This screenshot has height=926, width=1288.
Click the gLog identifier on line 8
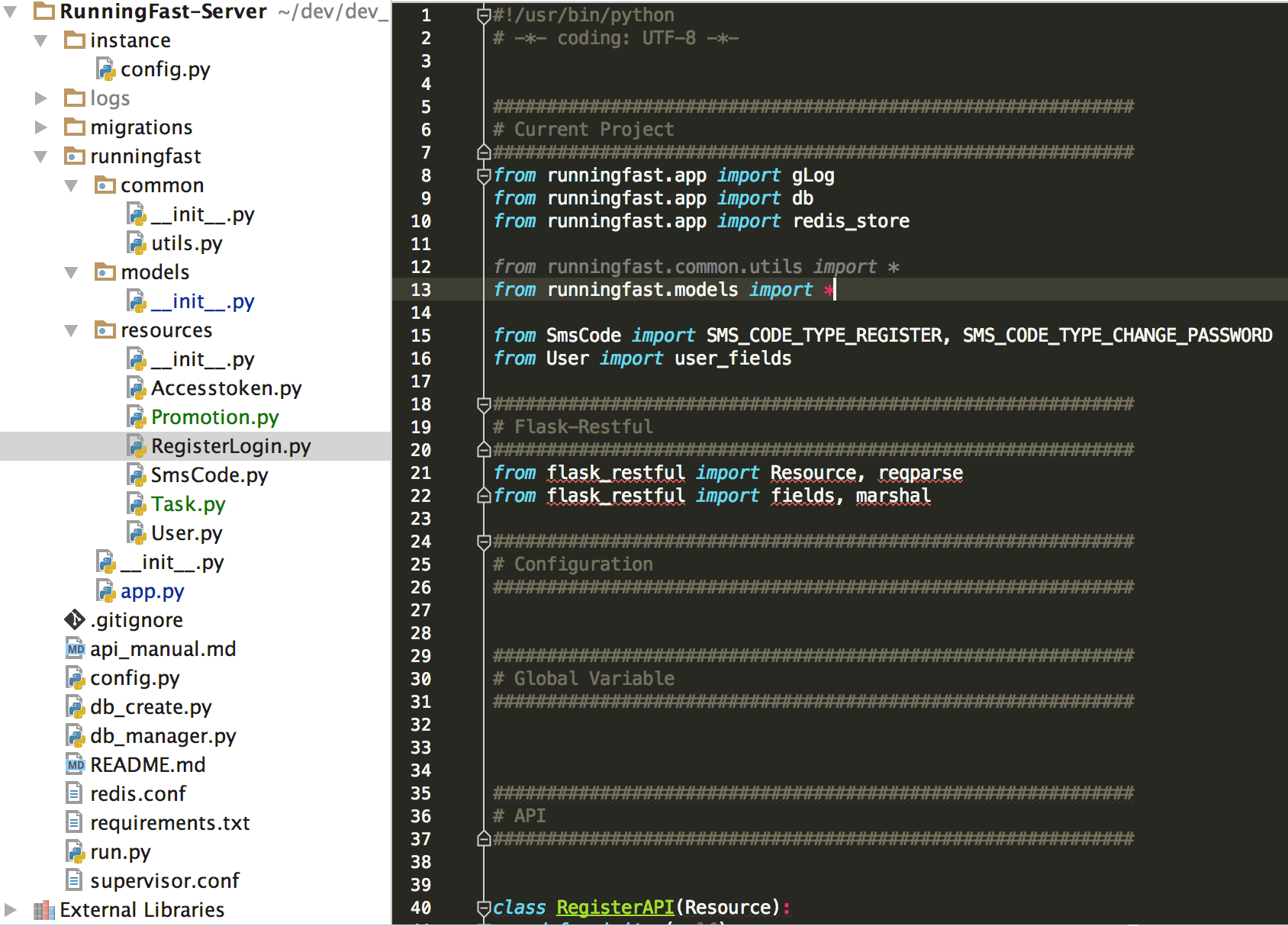click(x=813, y=175)
